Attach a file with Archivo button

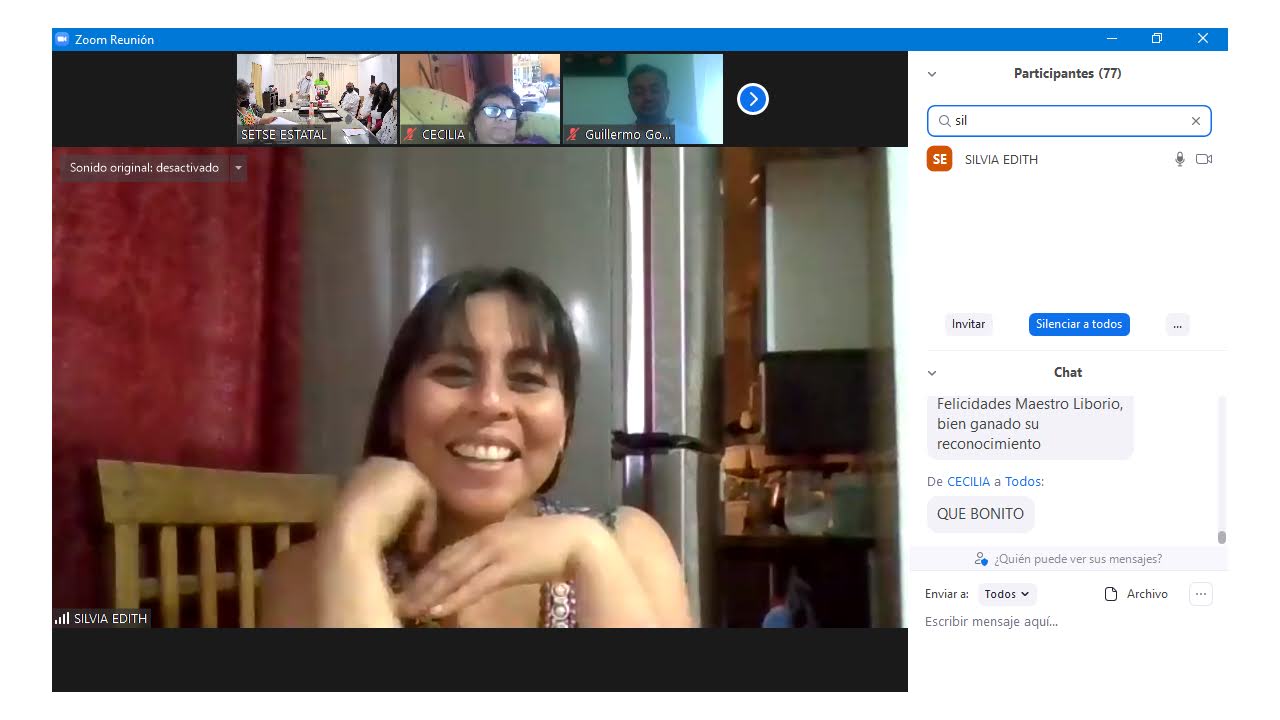[x=1136, y=594]
